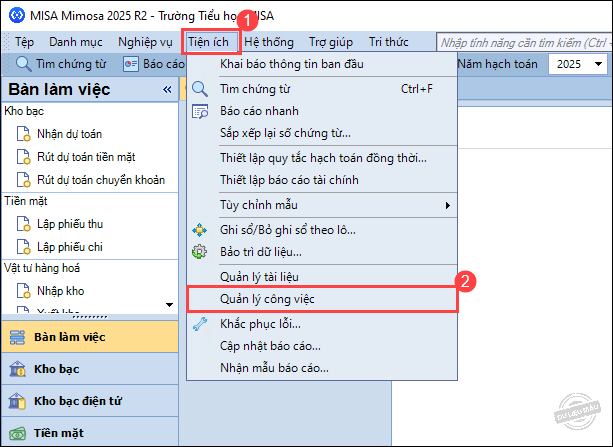Click document icon beside Rút dự toán chuyển khoản
The height and width of the screenshot is (447, 613).
23,180
